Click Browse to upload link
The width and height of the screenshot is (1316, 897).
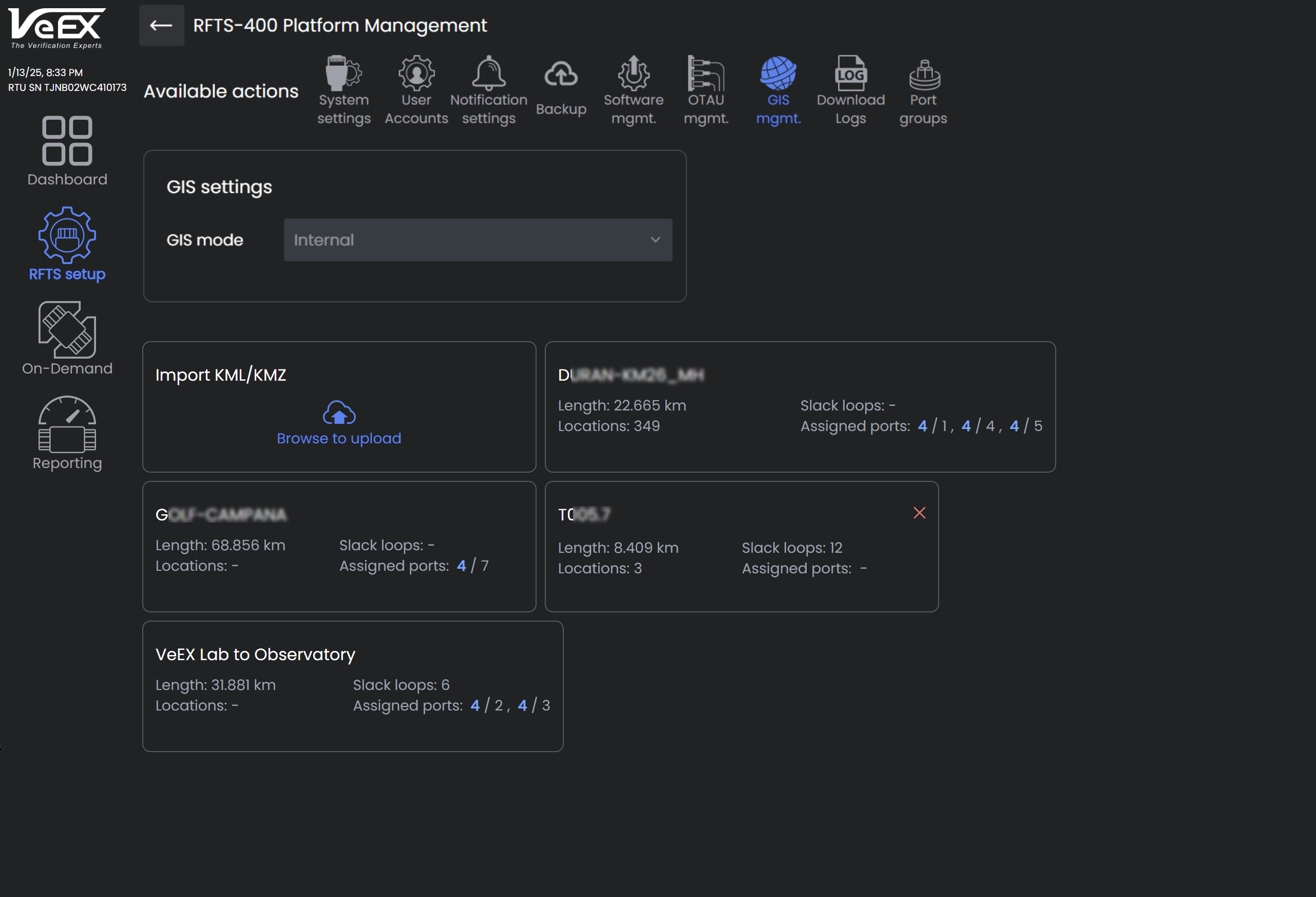pyautogui.click(x=338, y=438)
